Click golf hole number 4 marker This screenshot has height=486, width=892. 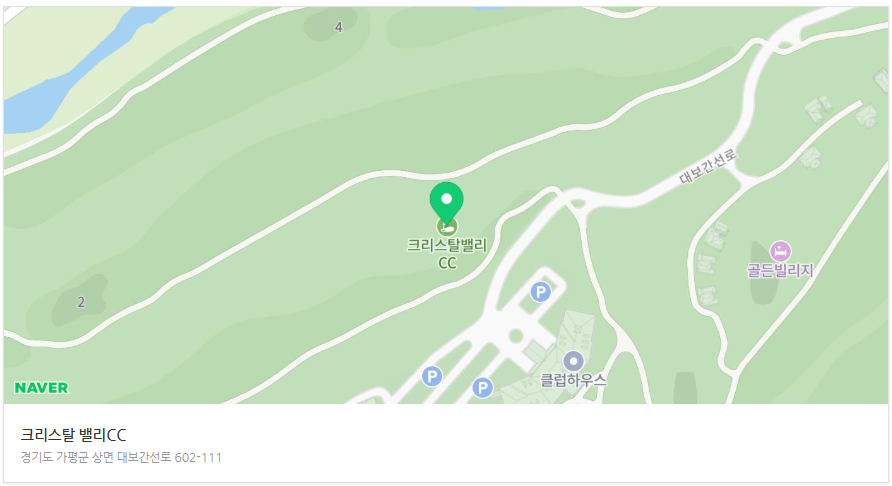pos(338,27)
